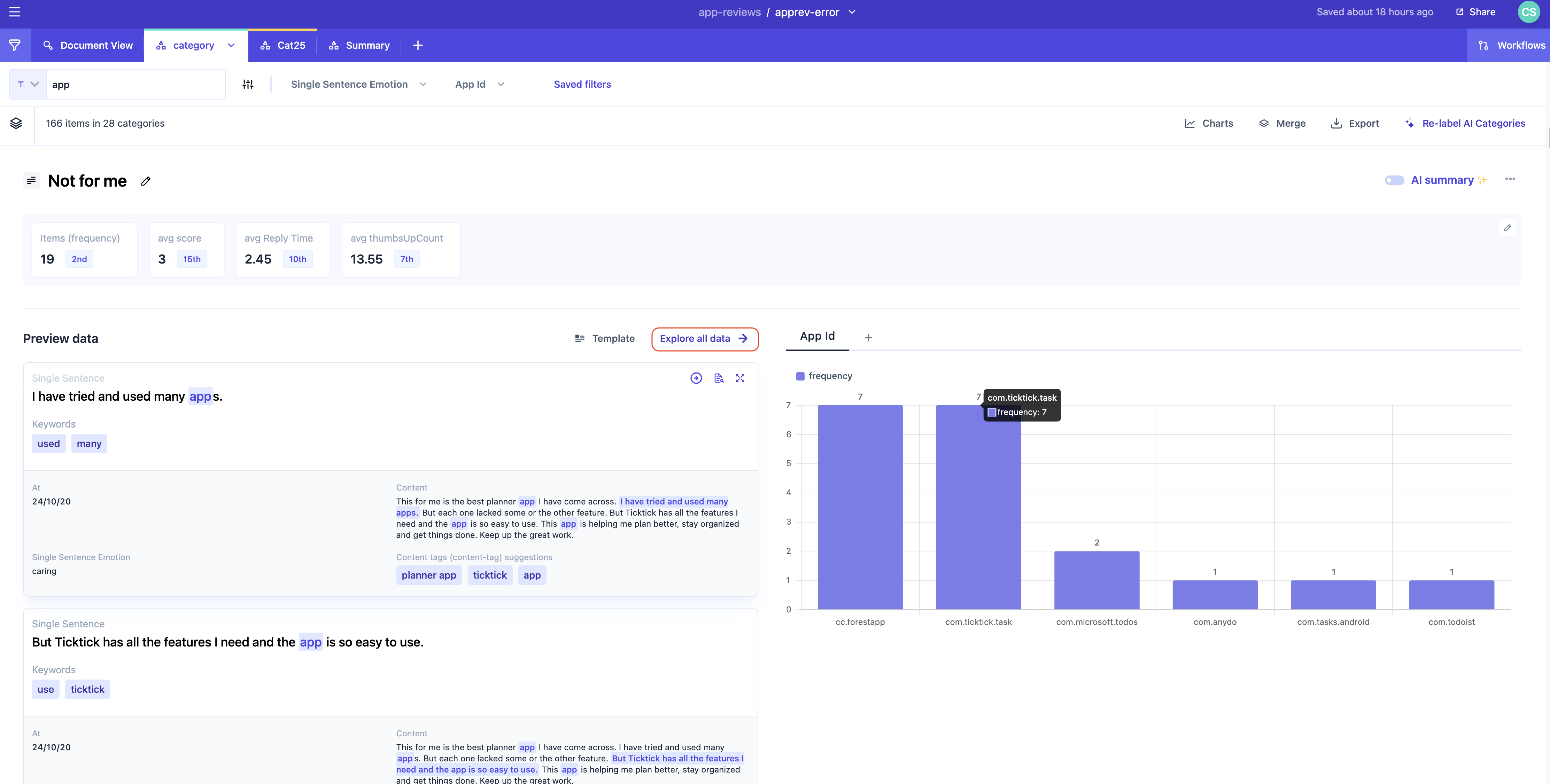Click the layers stack icon
This screenshot has width=1550, height=784.
coord(16,123)
